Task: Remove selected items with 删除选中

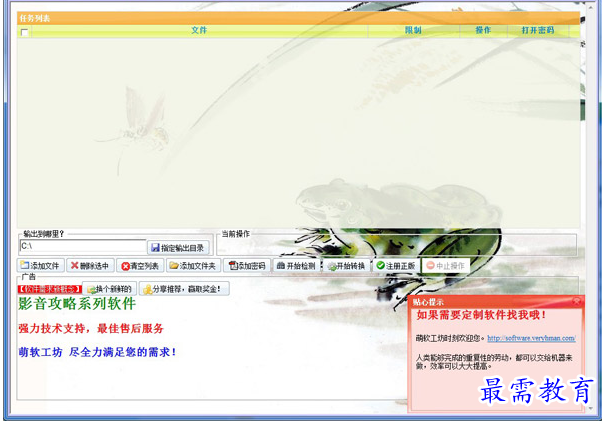Action: click(90, 265)
